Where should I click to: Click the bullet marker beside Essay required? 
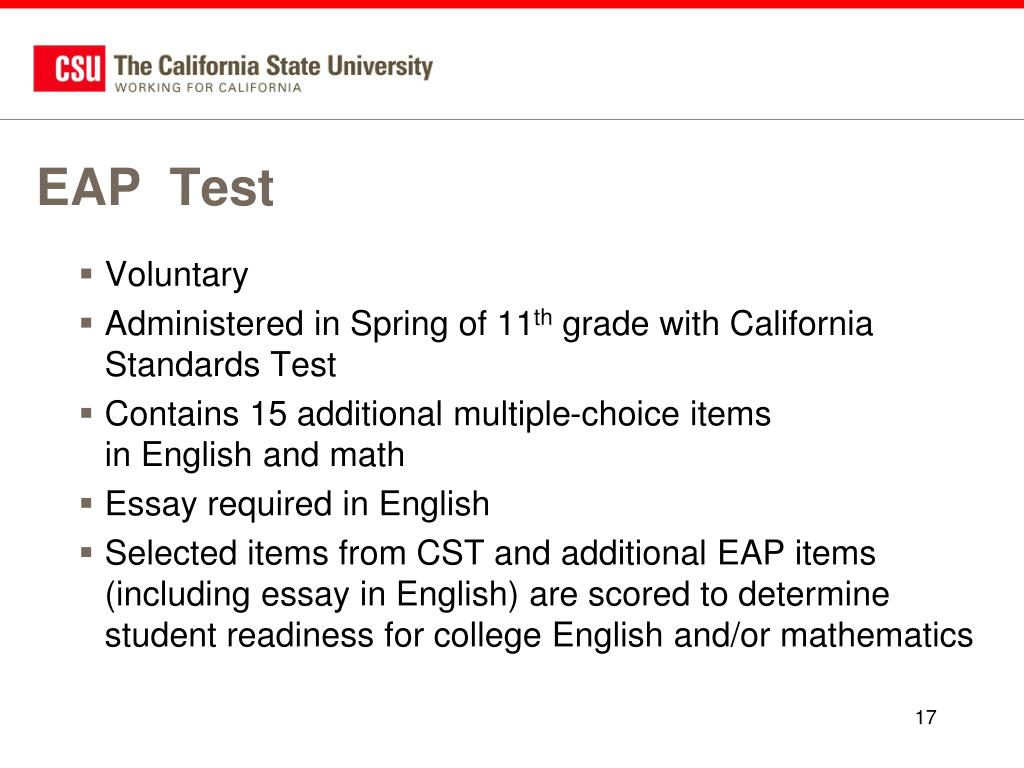pyautogui.click(x=86, y=503)
